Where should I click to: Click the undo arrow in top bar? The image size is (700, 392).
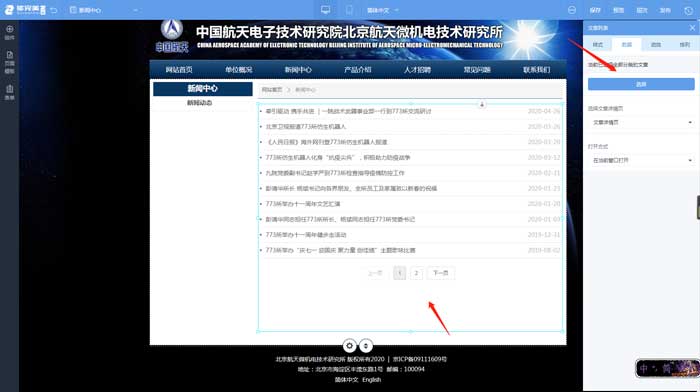point(54,10)
